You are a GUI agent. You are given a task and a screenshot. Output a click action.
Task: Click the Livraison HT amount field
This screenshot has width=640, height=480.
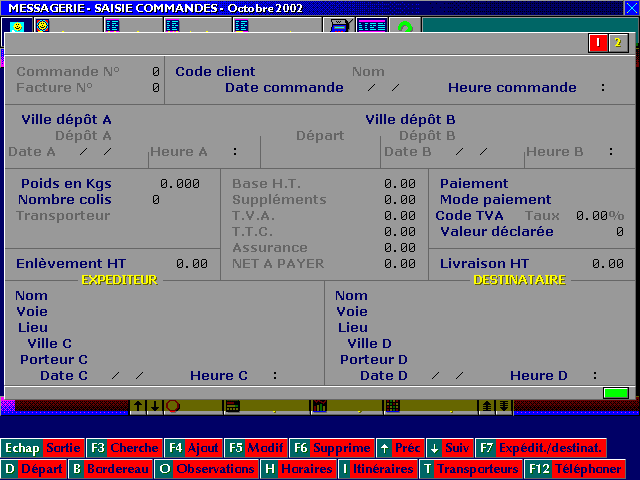pyautogui.click(x=608, y=264)
